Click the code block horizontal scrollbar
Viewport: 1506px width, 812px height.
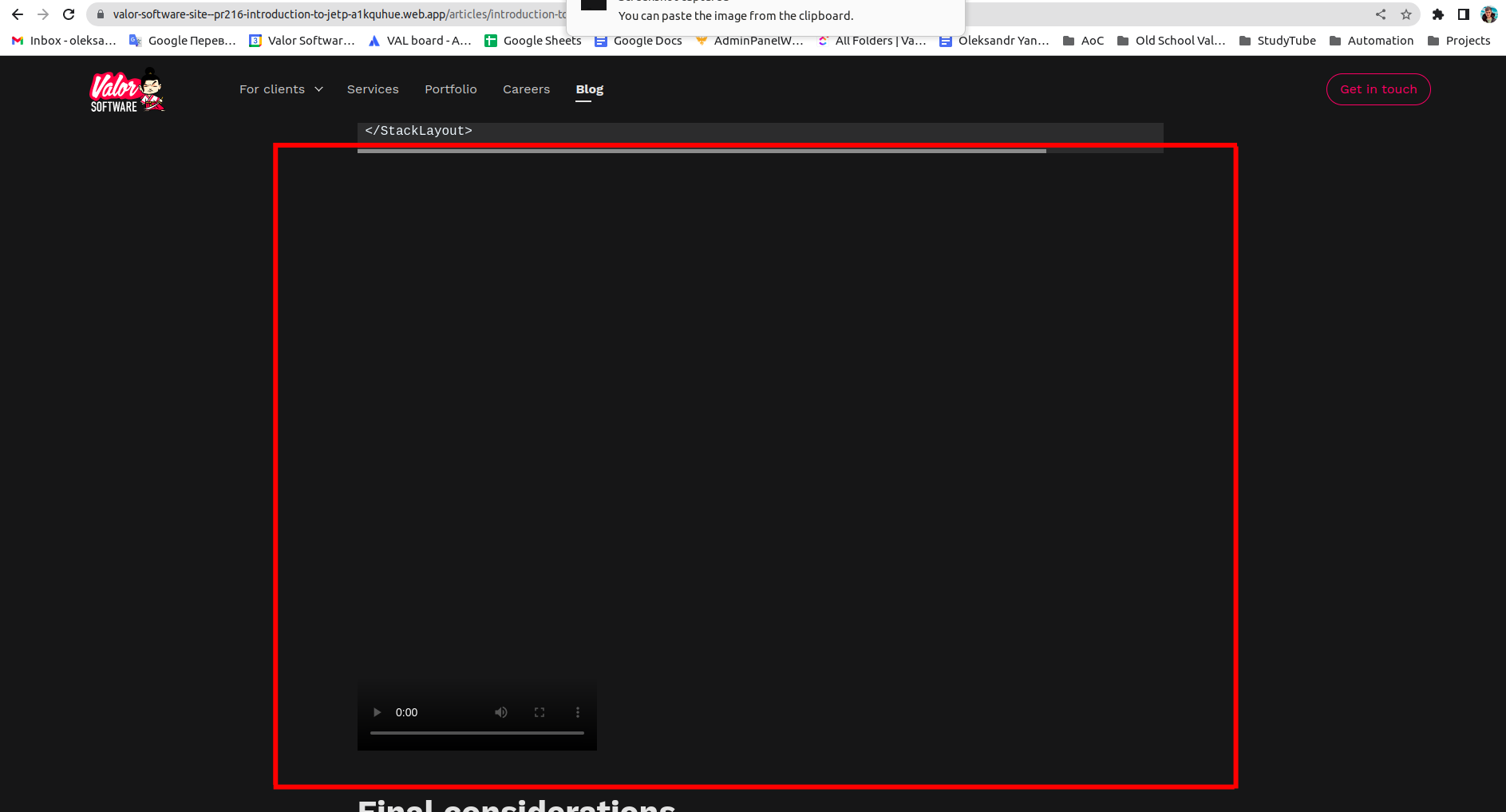pos(702,151)
